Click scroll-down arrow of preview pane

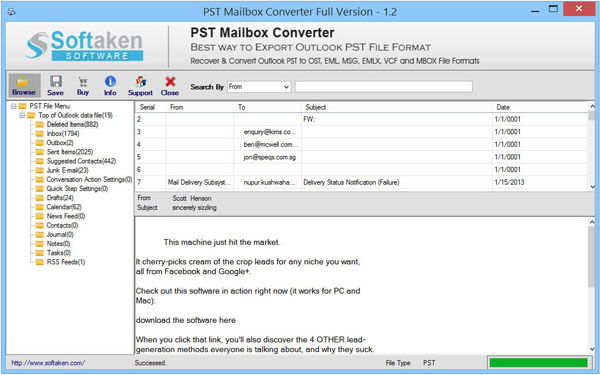tap(592, 349)
